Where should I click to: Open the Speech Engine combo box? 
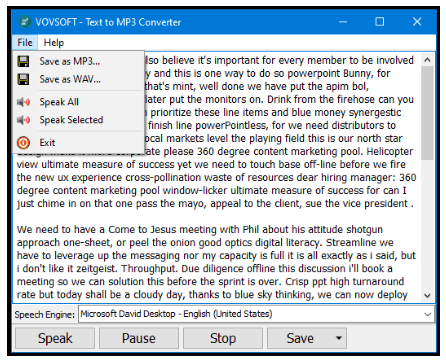(256, 314)
